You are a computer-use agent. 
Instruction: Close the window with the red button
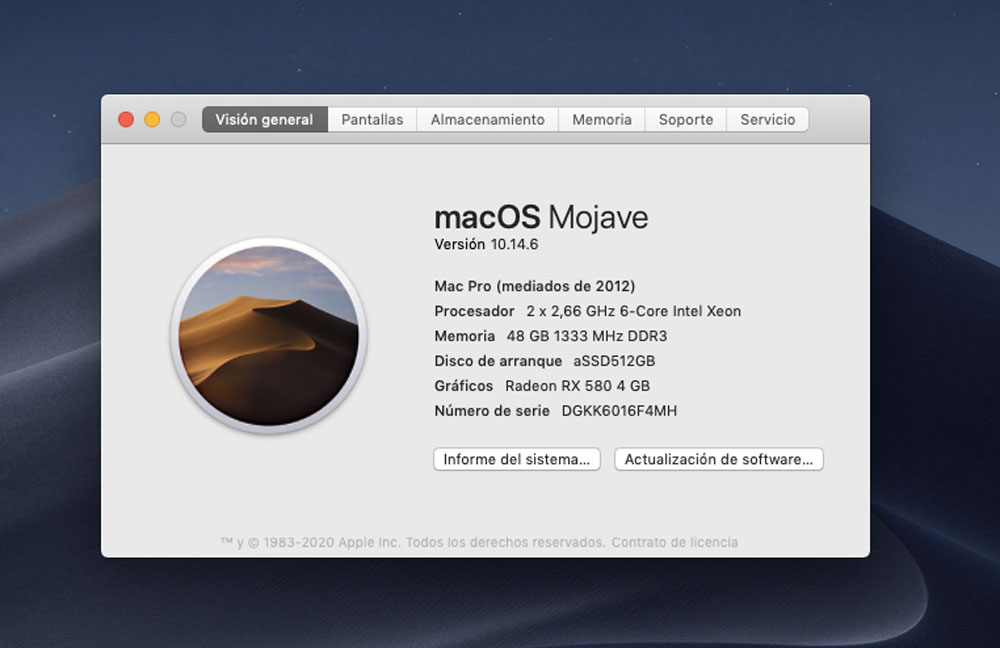pos(126,120)
